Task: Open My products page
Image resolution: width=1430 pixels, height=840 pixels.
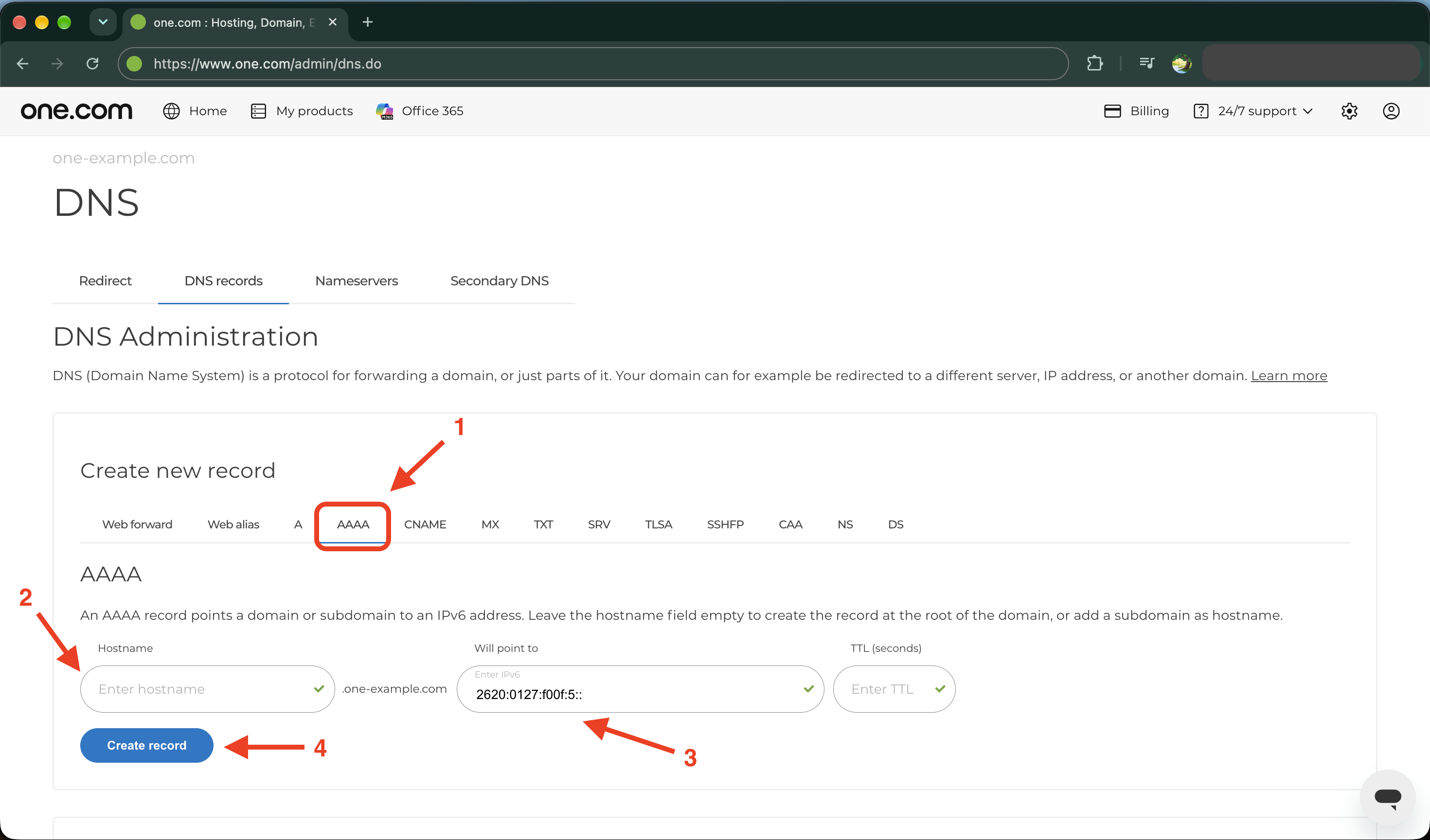Action: coord(302,111)
